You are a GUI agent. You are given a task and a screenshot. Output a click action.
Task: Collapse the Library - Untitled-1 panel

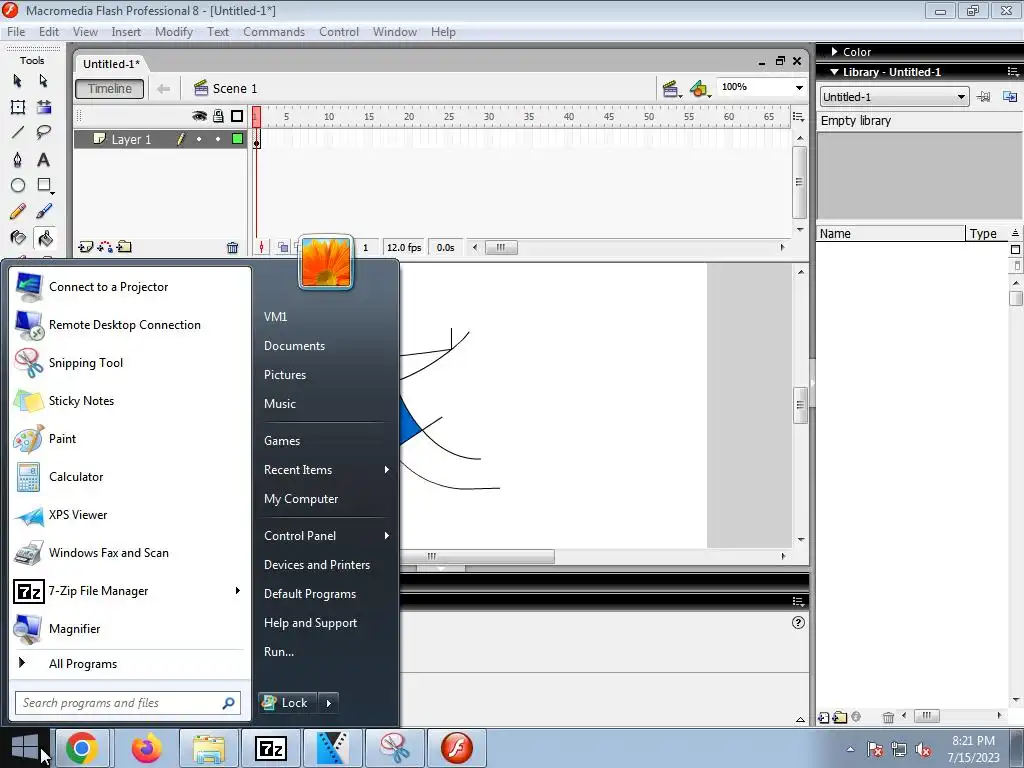click(834, 72)
